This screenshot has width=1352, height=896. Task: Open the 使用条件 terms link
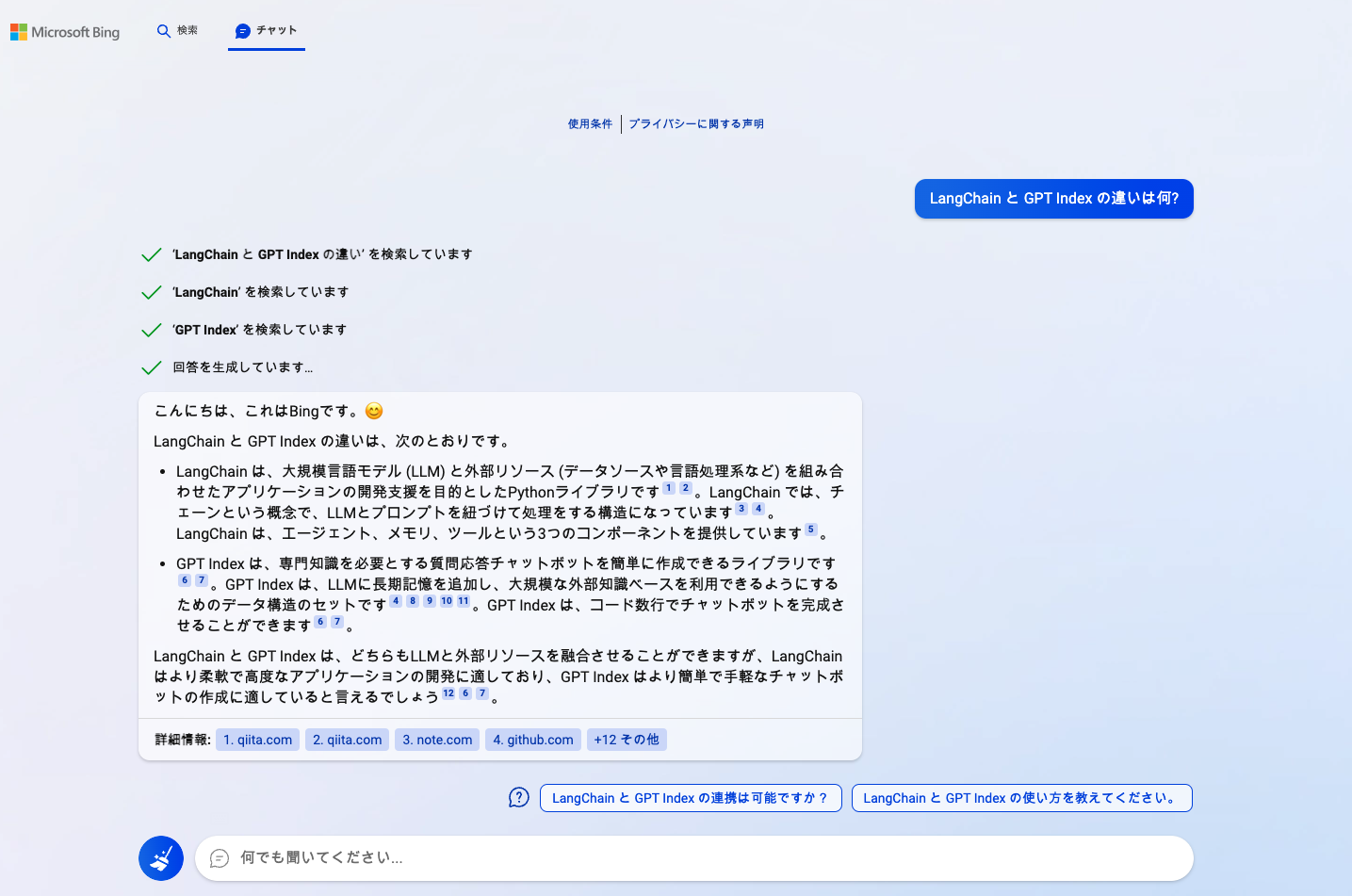click(x=590, y=124)
